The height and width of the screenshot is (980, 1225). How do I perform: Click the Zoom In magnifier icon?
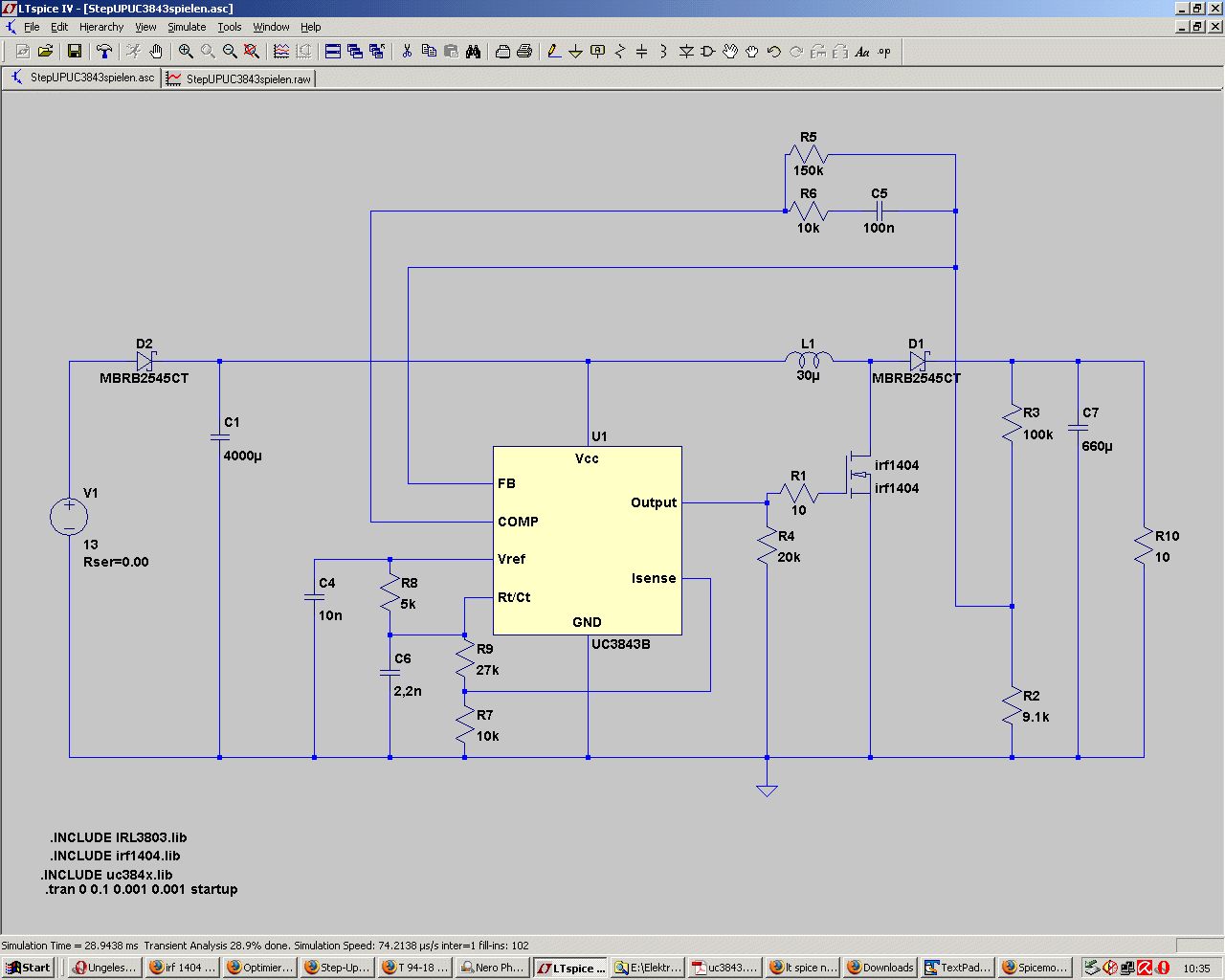186,52
